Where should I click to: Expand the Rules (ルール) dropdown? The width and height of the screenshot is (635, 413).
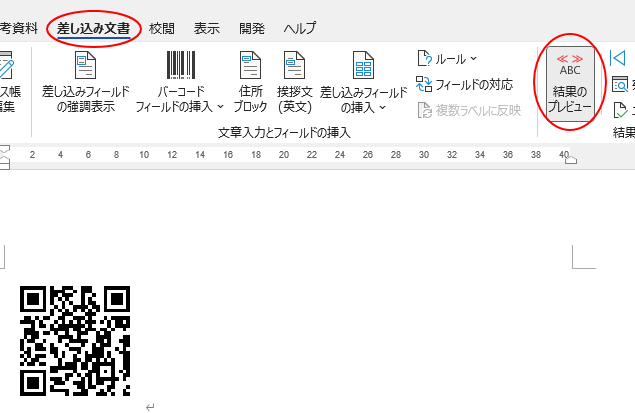449,59
